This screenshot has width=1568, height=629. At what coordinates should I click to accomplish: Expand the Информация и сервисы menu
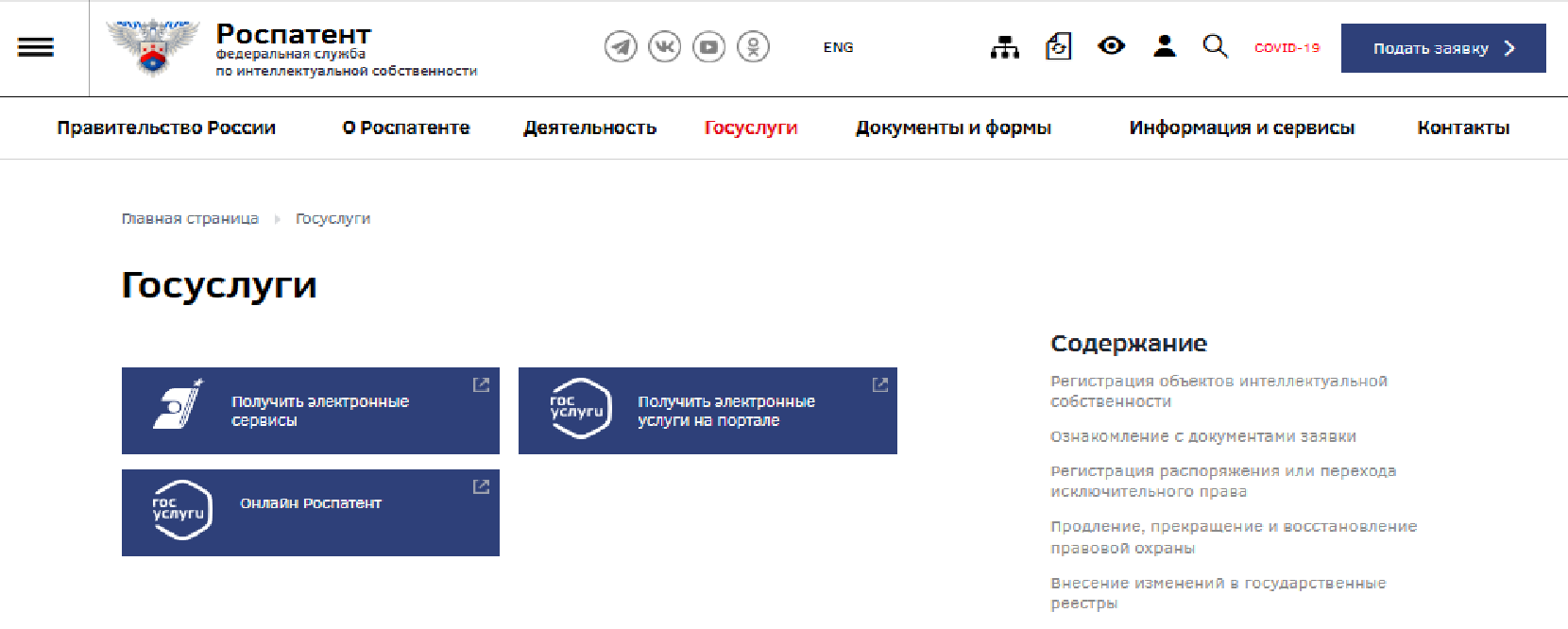(x=1241, y=127)
